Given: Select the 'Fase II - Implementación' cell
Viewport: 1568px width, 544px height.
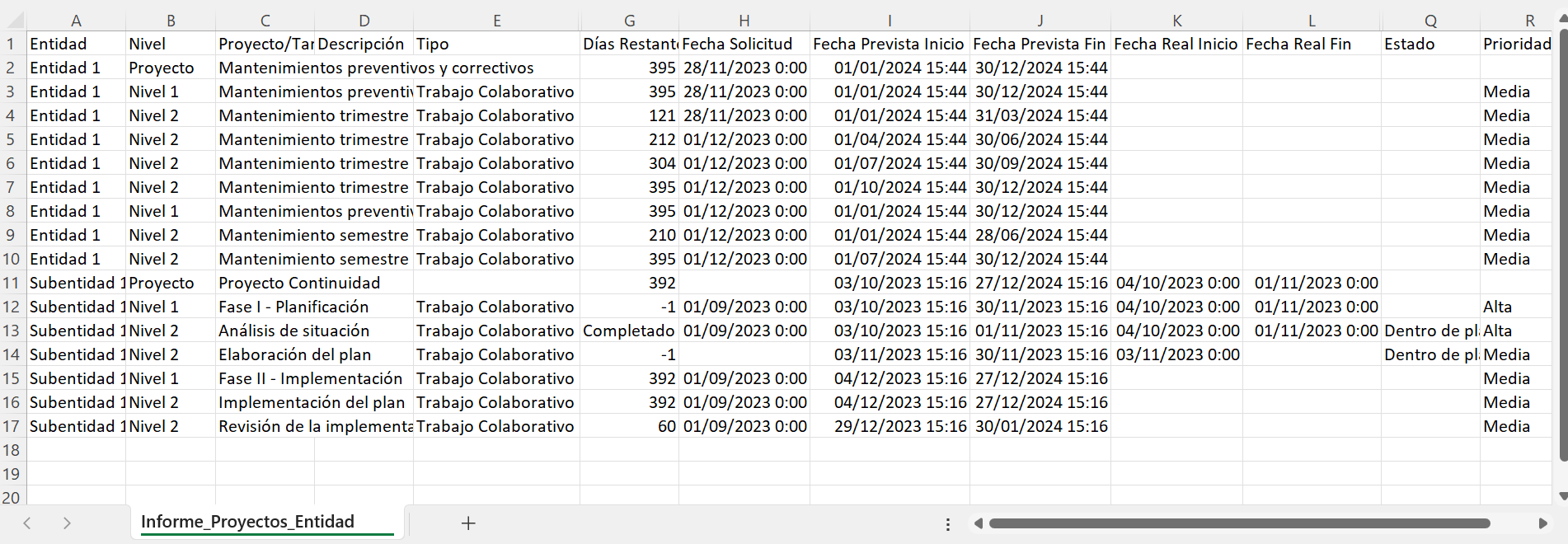Looking at the screenshot, I should [311, 378].
